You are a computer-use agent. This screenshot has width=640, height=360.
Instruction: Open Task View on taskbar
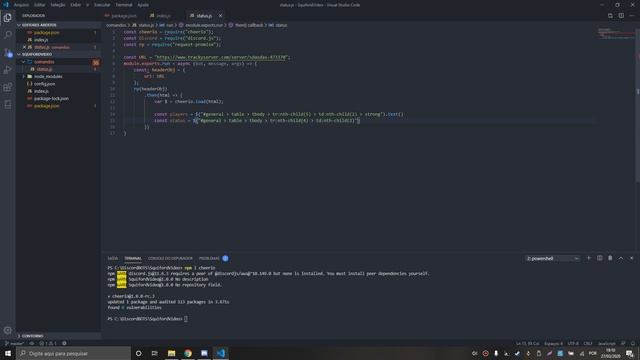(x=155, y=353)
